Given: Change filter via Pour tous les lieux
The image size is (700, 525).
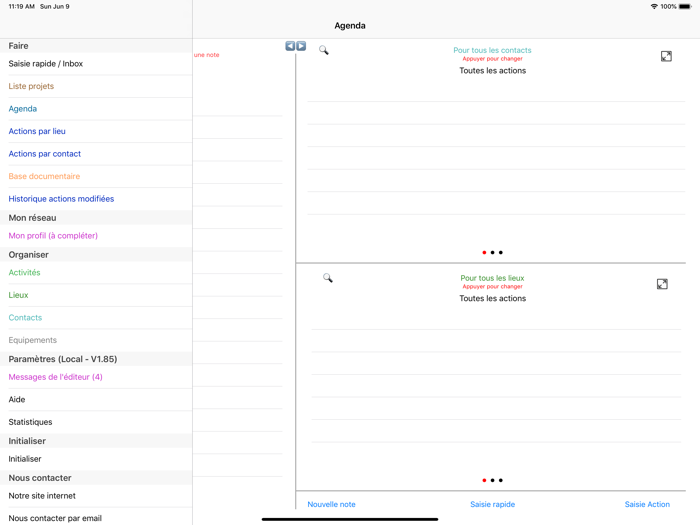Looking at the screenshot, I should tap(492, 278).
